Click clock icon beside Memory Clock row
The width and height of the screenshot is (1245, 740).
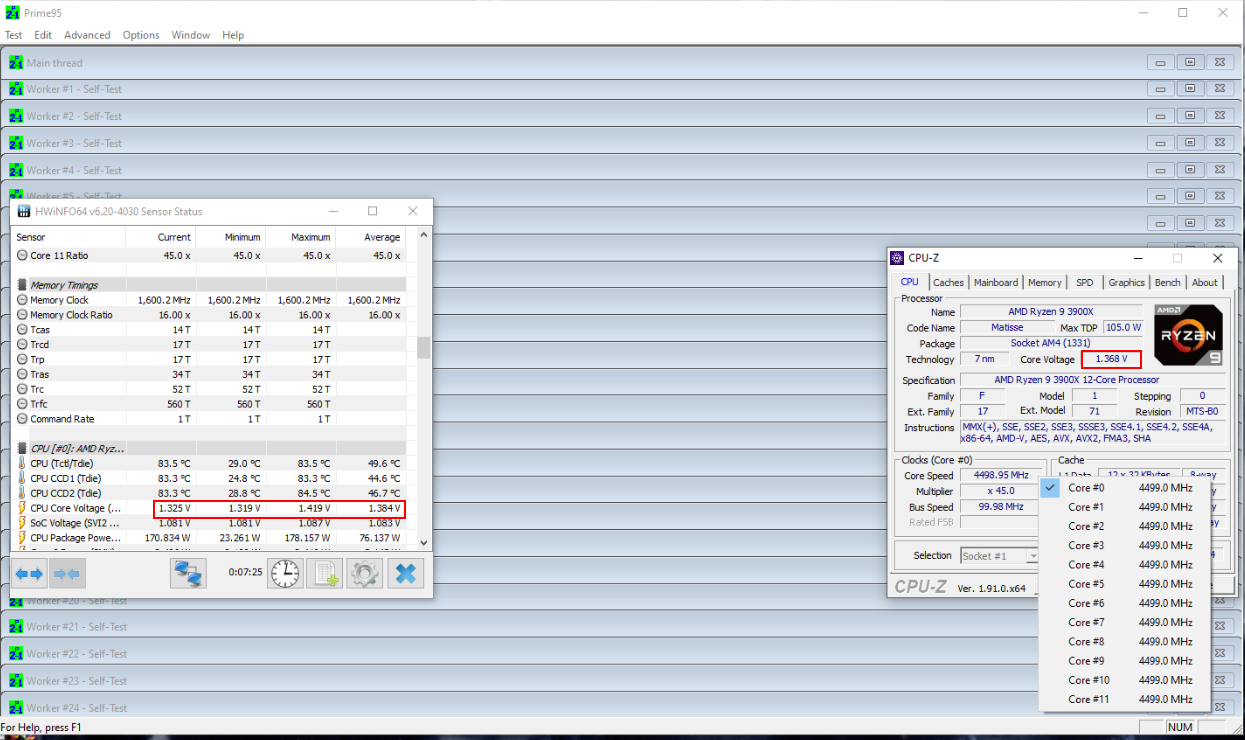(x=22, y=300)
